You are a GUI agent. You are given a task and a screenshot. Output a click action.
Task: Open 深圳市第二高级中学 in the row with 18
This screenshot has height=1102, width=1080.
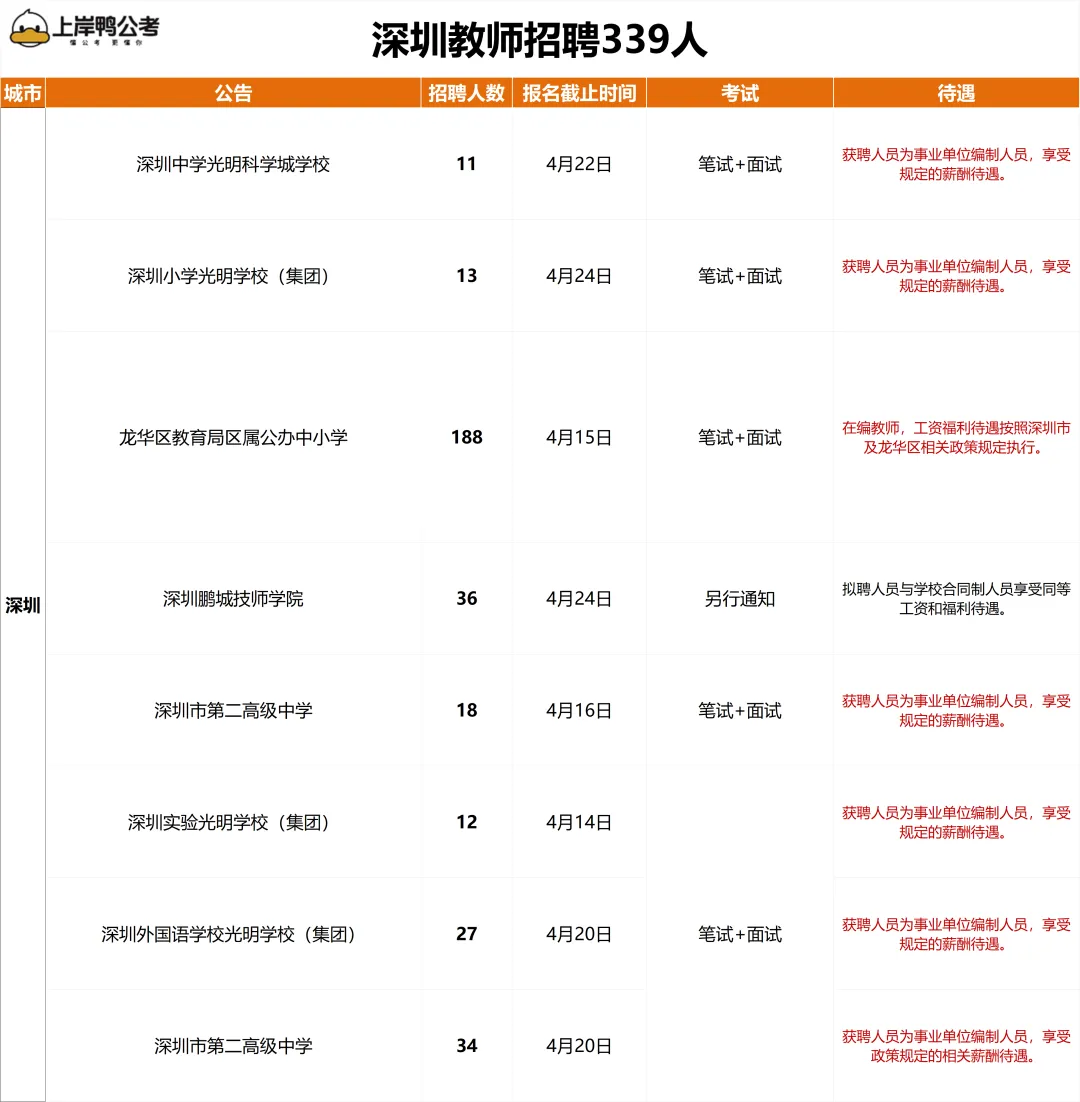(x=233, y=711)
